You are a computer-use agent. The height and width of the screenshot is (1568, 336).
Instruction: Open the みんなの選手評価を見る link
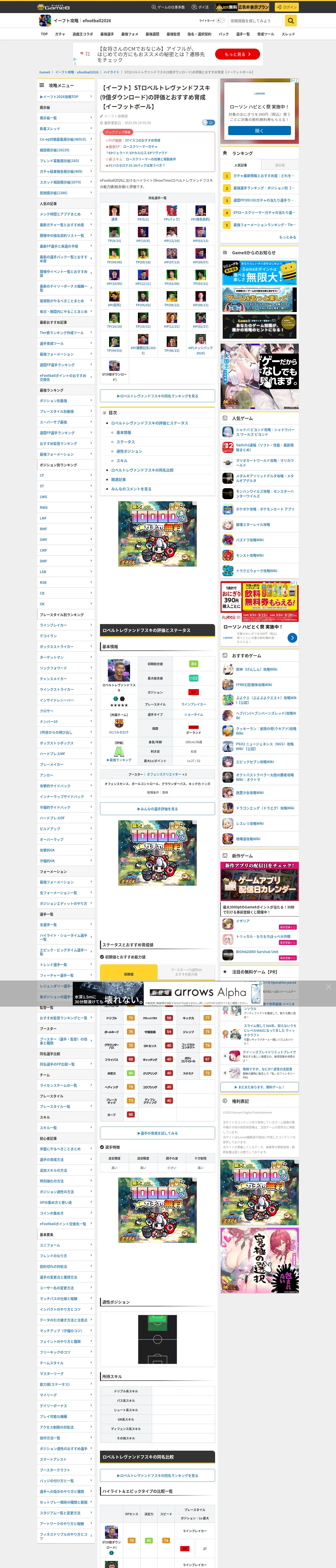pyautogui.click(x=157, y=808)
